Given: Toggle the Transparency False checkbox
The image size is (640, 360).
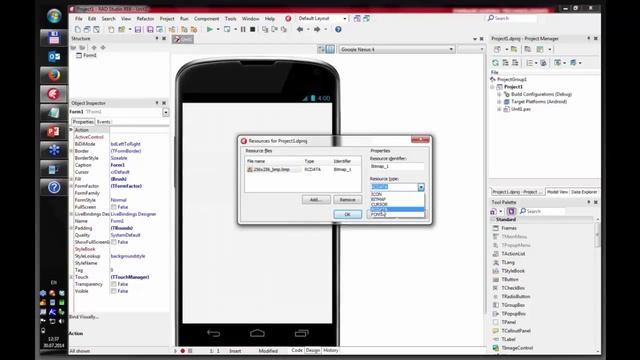Looking at the screenshot, I should point(114,284).
